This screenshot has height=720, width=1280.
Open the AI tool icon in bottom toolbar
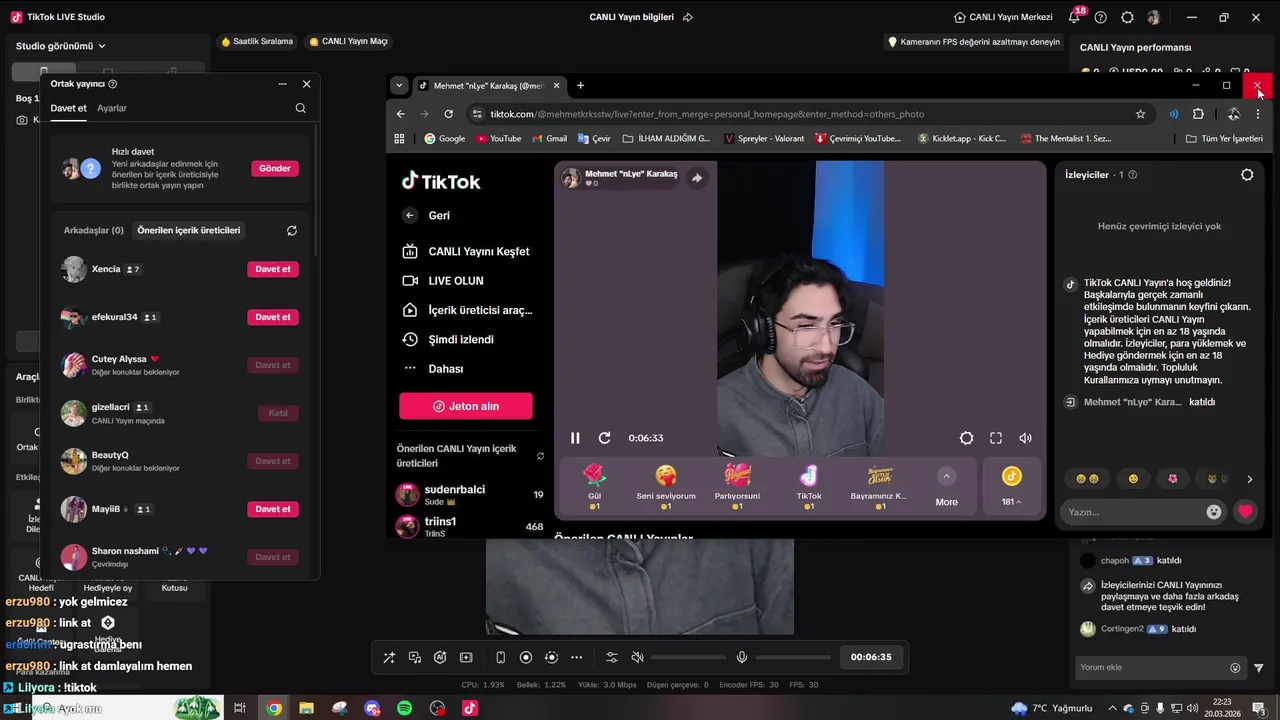tap(440, 657)
